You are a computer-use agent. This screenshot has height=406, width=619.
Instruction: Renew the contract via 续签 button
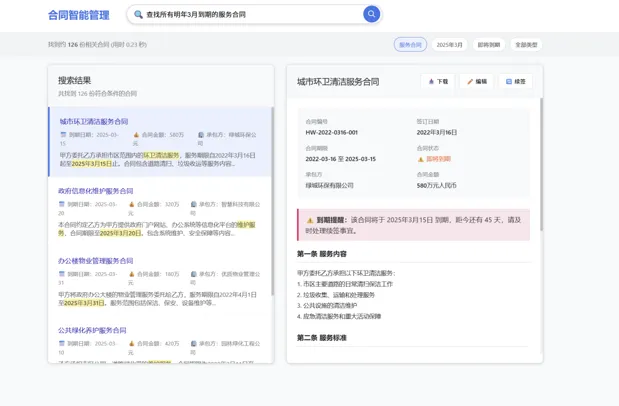(x=515, y=81)
